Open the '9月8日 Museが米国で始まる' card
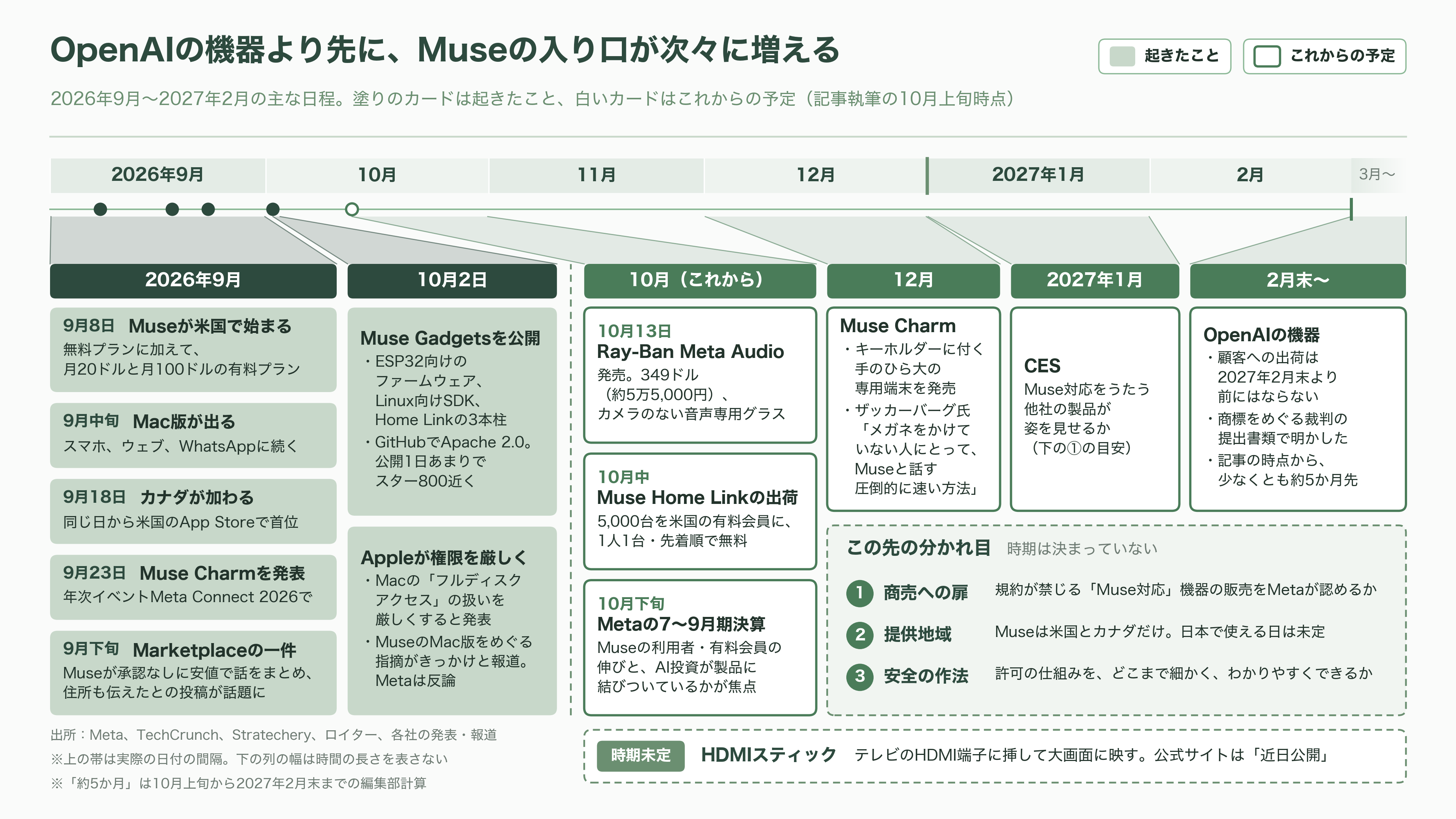Image resolution: width=1456 pixels, height=819 pixels. tap(193, 350)
